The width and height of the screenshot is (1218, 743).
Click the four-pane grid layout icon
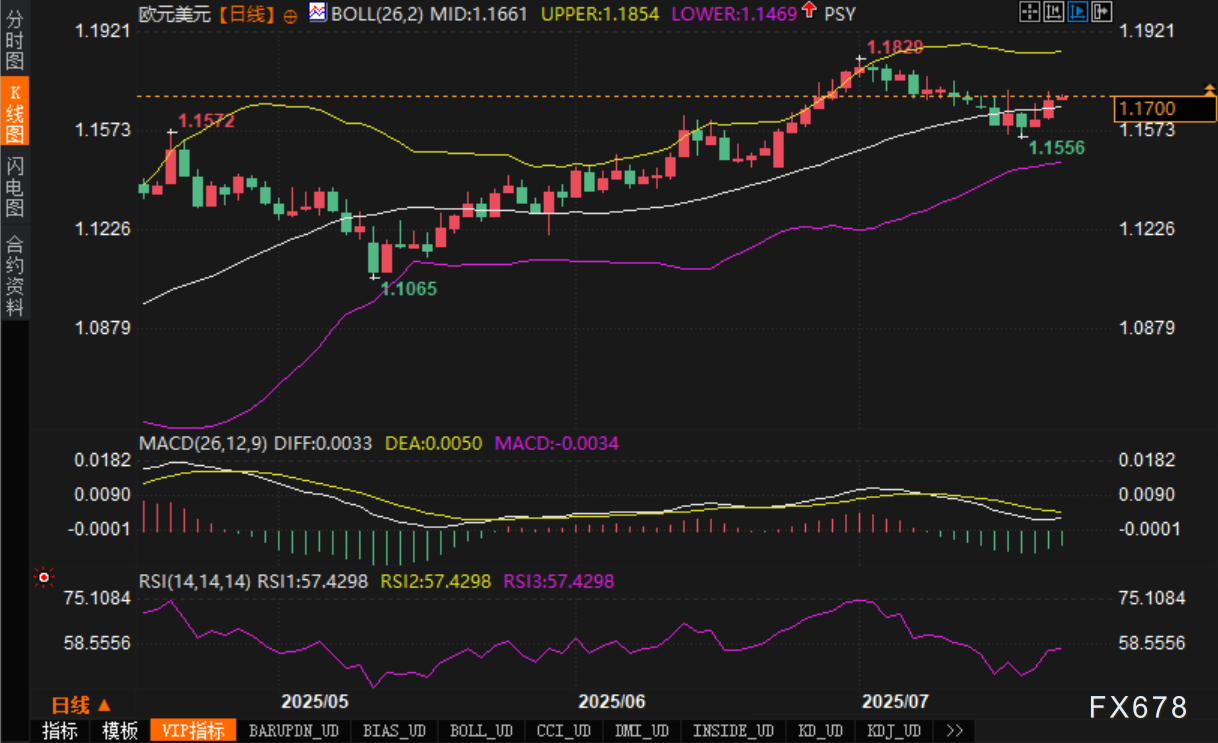click(x=1028, y=12)
